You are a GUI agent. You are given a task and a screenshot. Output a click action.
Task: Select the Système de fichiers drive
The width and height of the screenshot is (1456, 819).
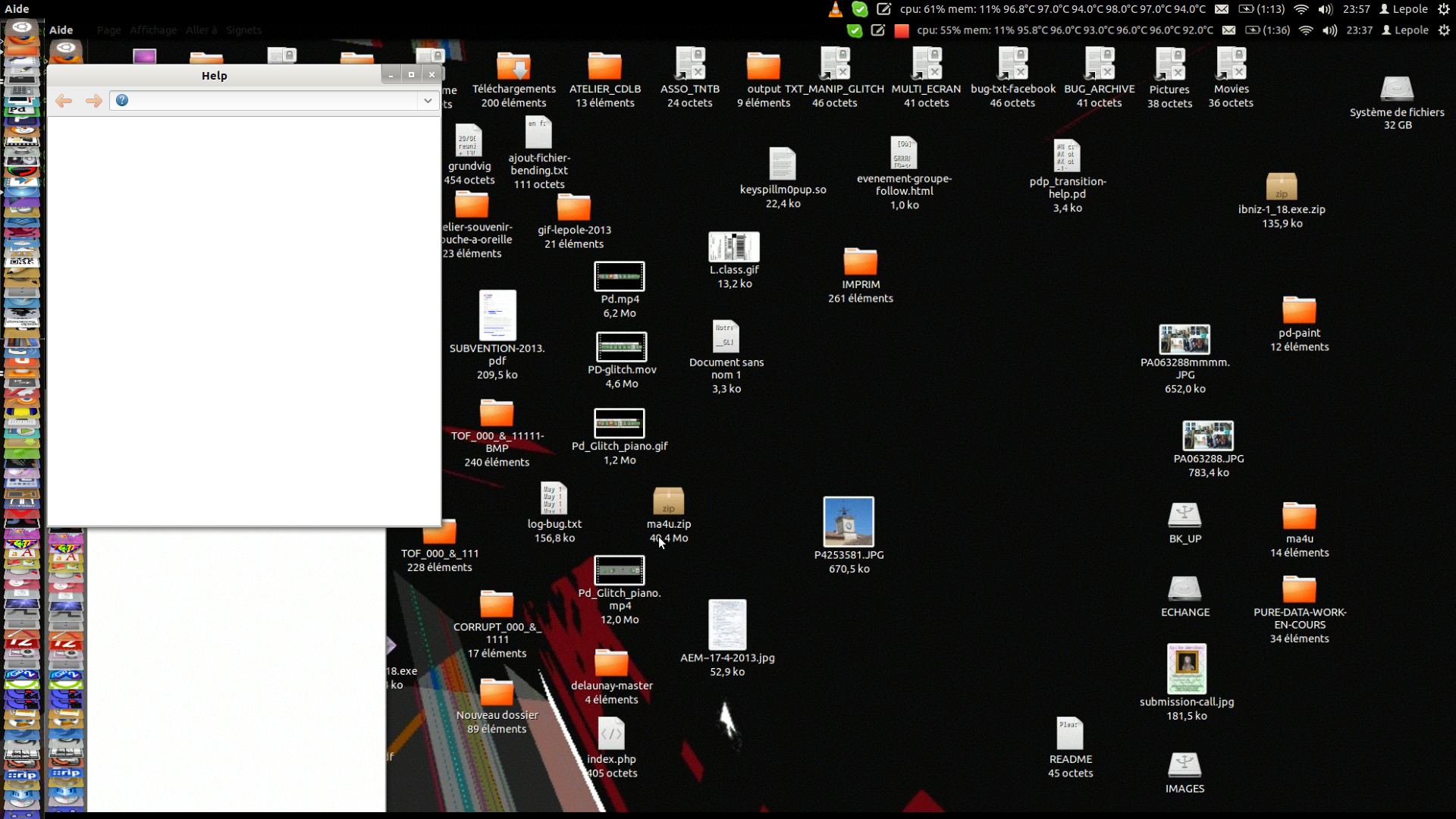(1397, 90)
